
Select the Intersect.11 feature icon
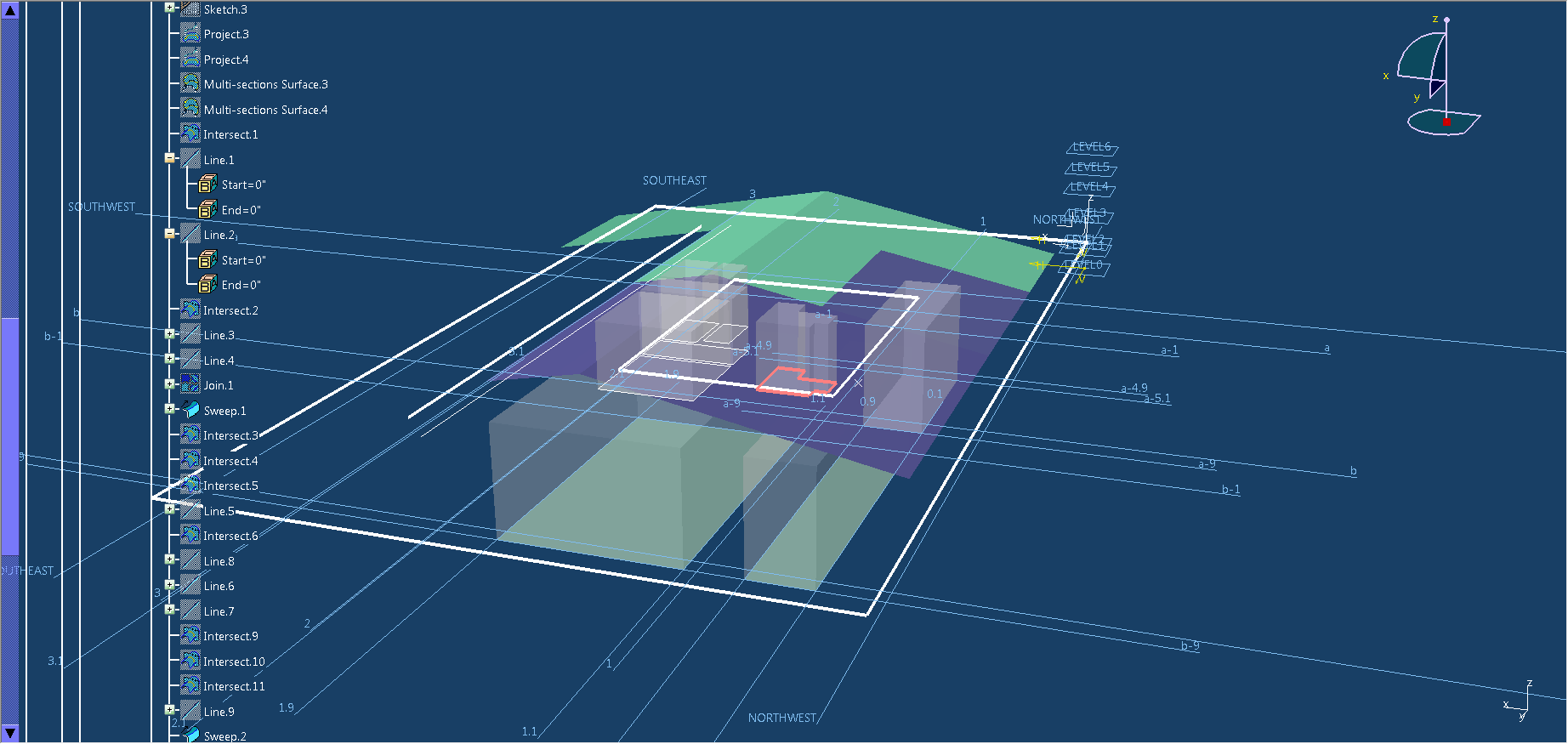tap(190, 686)
